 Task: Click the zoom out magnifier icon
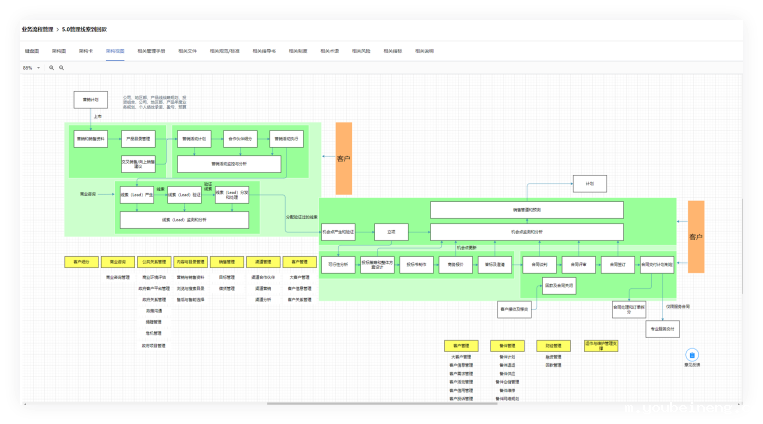point(61,68)
